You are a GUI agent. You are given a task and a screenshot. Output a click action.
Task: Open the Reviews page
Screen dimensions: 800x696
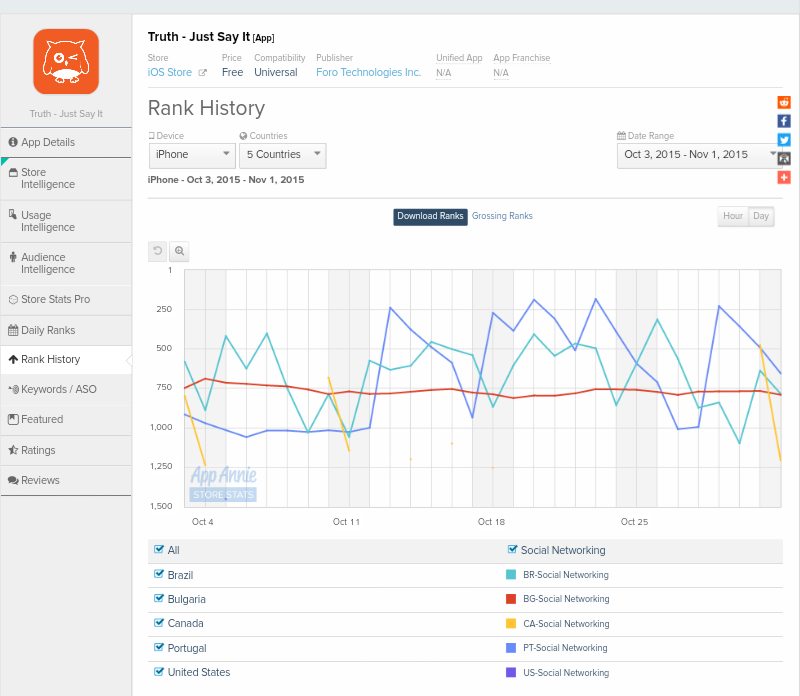[66, 480]
